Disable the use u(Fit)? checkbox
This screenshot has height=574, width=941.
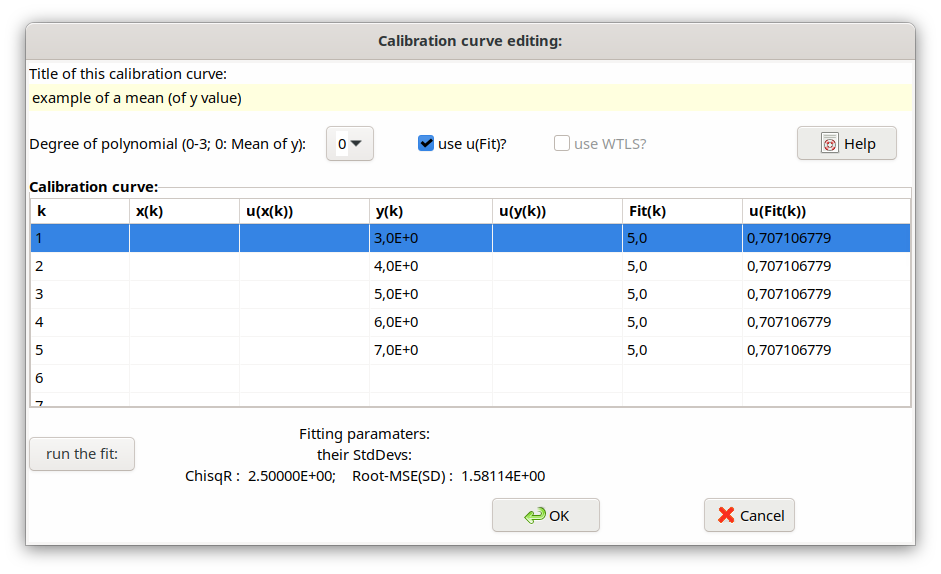click(426, 143)
